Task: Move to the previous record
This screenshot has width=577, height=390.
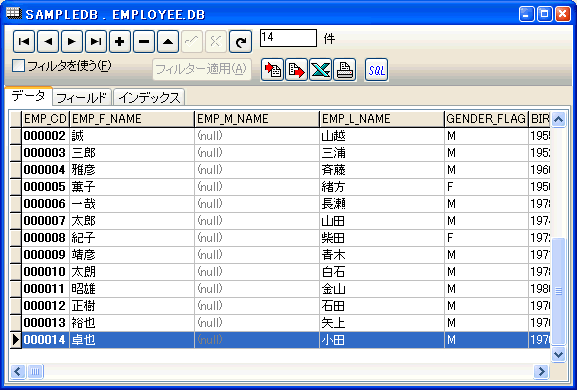Action: [x=48, y=42]
